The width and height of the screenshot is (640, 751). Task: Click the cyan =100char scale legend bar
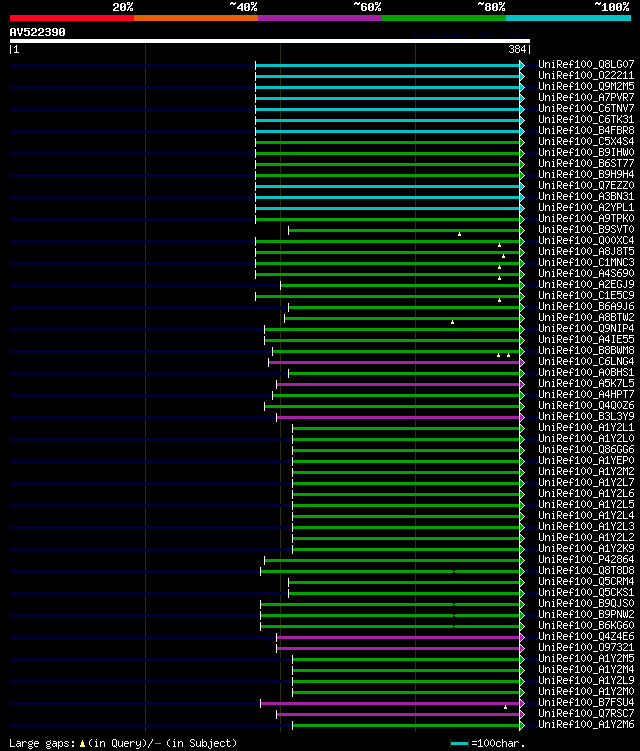point(459,743)
